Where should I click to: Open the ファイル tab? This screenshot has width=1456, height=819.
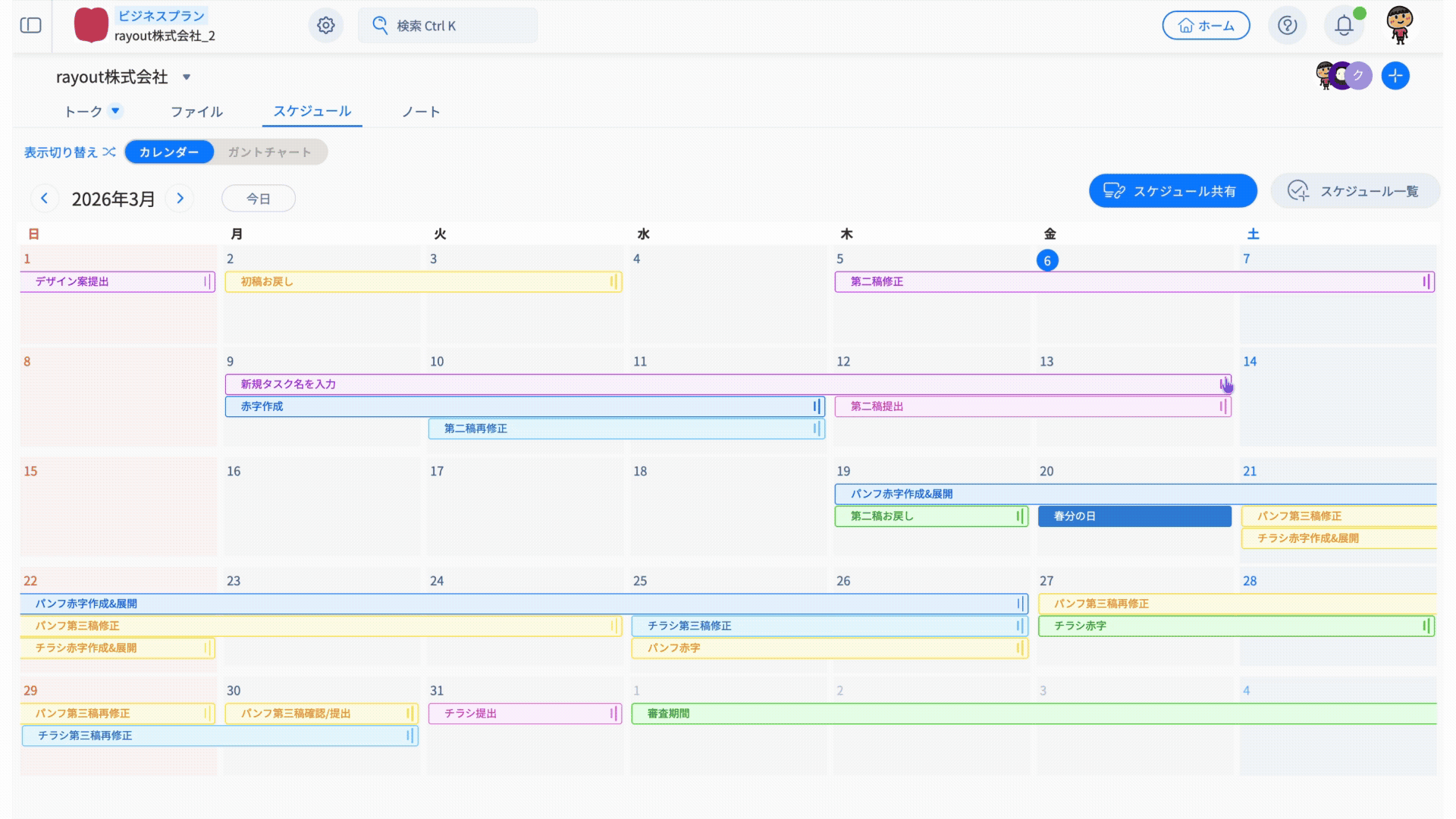pos(196,111)
